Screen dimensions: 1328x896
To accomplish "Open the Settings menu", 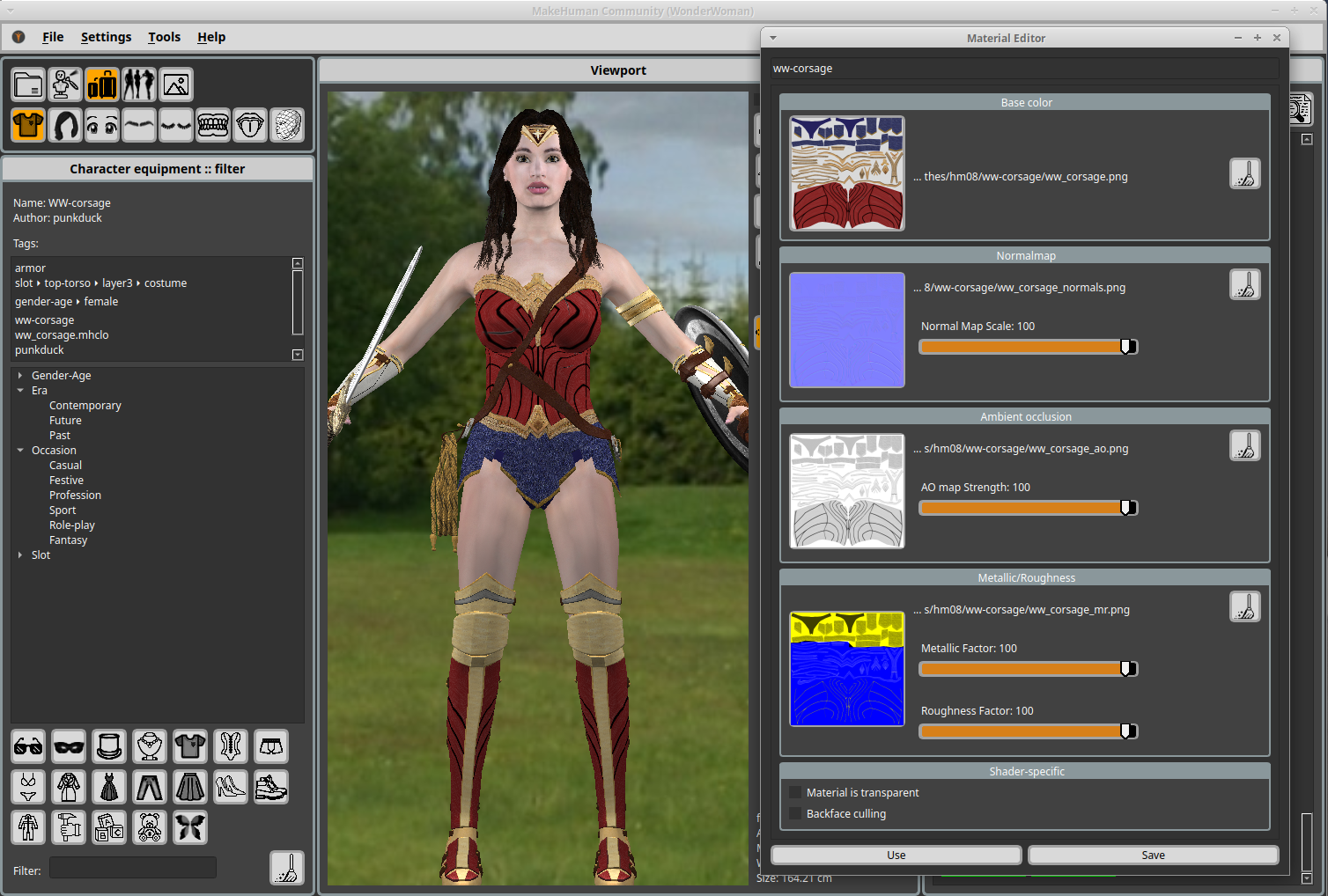I will tap(106, 37).
